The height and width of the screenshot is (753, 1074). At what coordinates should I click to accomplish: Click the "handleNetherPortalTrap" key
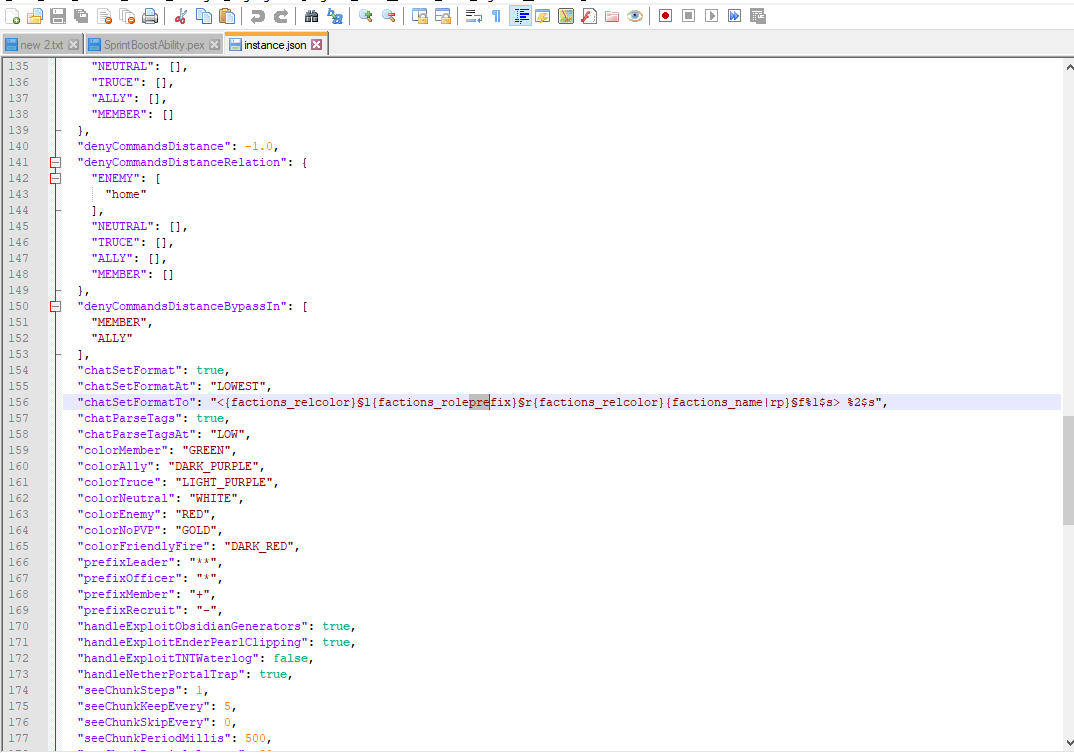[x=160, y=674]
